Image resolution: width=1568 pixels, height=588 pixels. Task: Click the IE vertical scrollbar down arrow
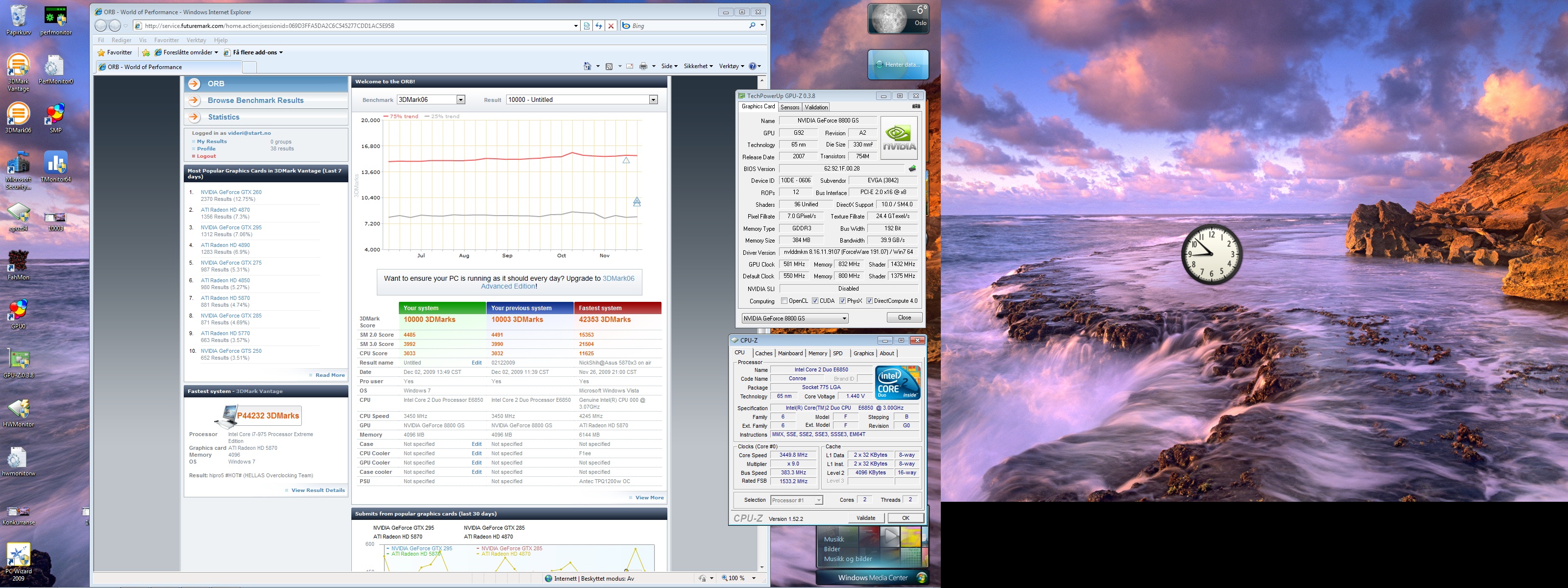pyautogui.click(x=761, y=567)
